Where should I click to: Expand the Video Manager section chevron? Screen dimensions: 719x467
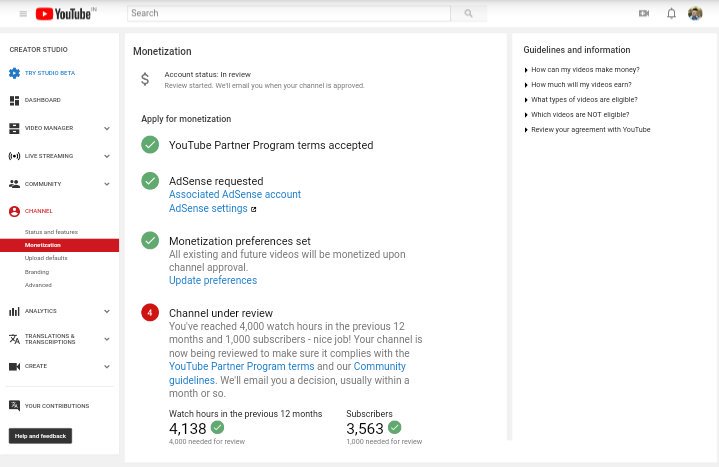[x=107, y=128]
